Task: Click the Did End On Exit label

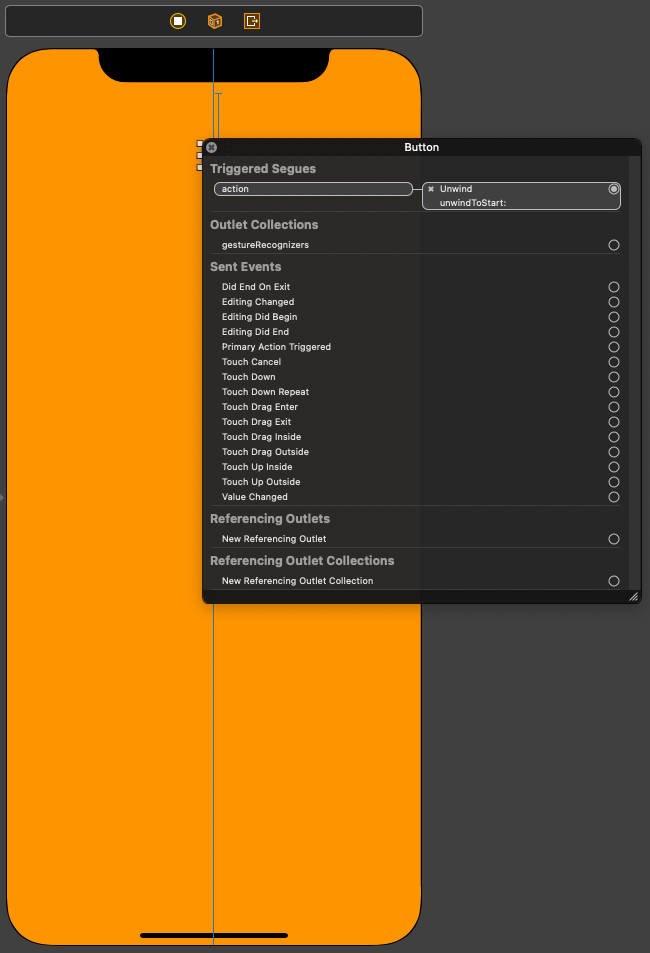Action: [255, 287]
